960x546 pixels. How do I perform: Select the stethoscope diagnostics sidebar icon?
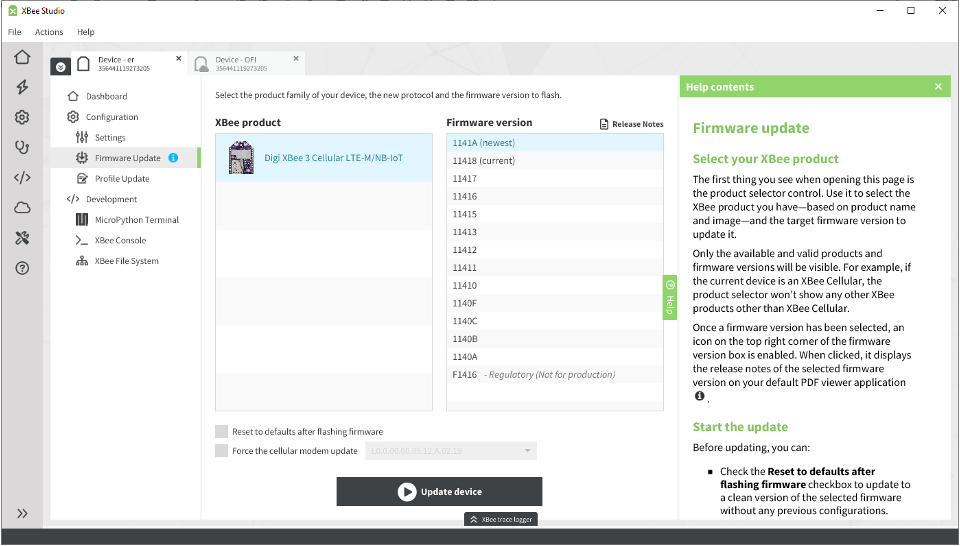(22, 147)
